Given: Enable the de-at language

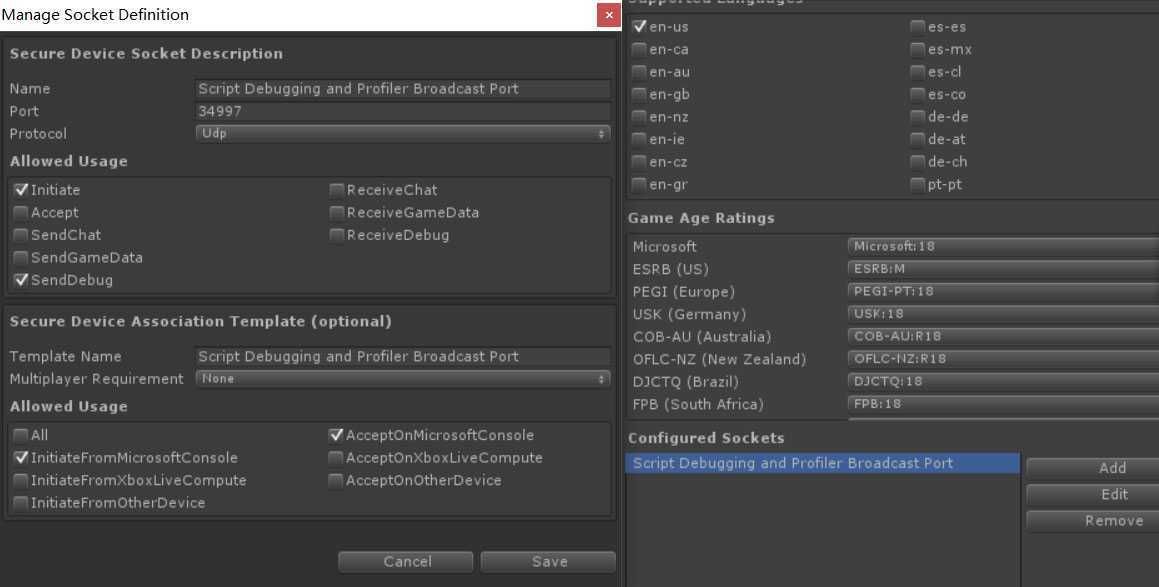Looking at the screenshot, I should 918,139.
